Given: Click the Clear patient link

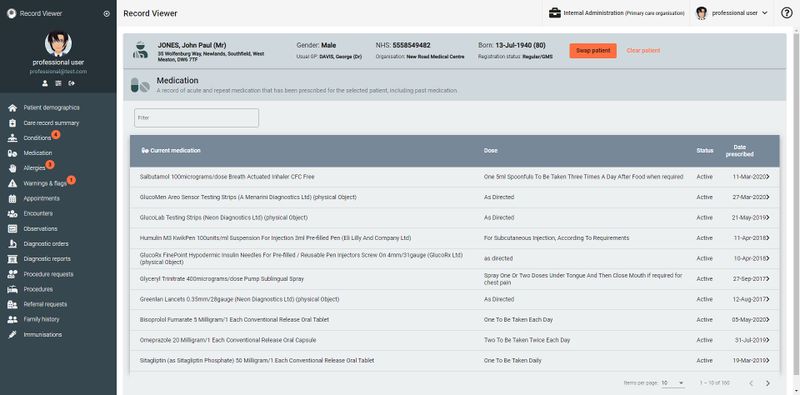Looking at the screenshot, I should (643, 51).
